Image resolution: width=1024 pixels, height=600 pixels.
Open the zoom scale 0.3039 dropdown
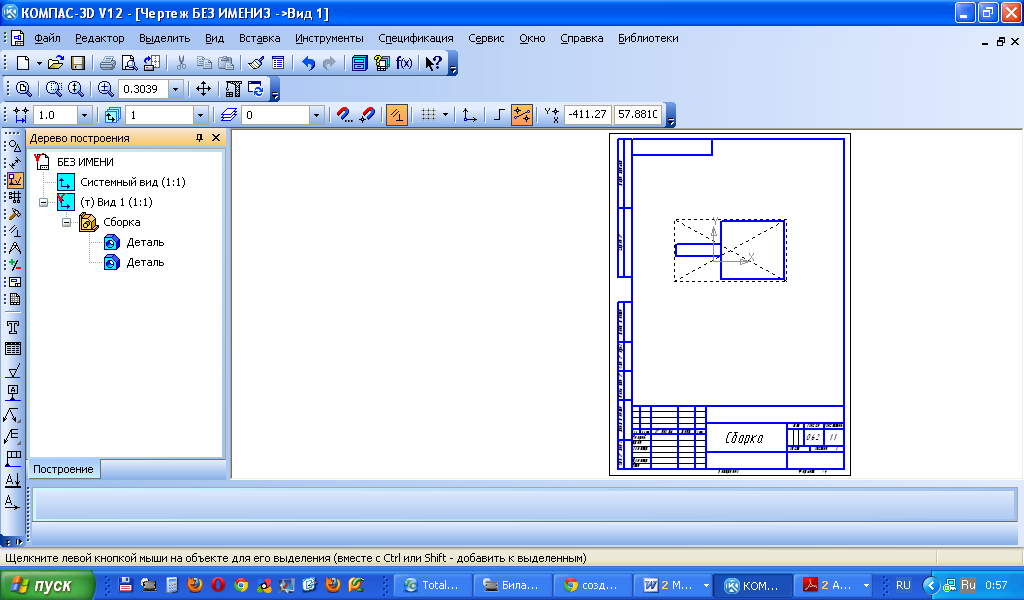(x=176, y=89)
